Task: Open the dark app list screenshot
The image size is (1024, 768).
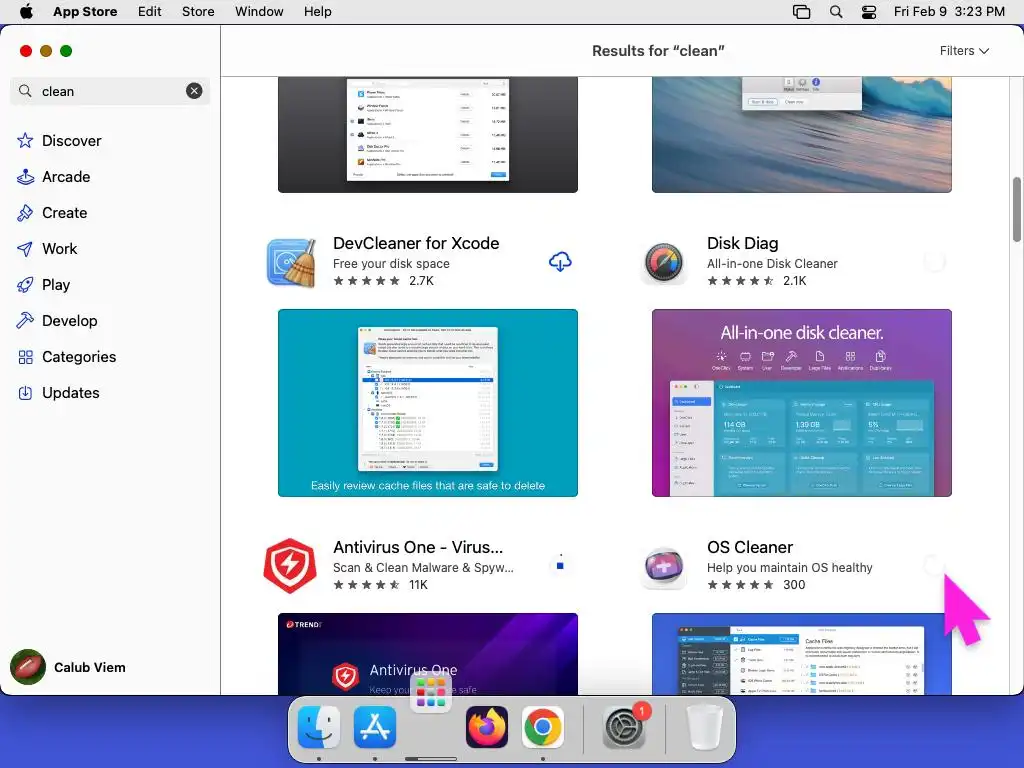Action: (x=428, y=135)
